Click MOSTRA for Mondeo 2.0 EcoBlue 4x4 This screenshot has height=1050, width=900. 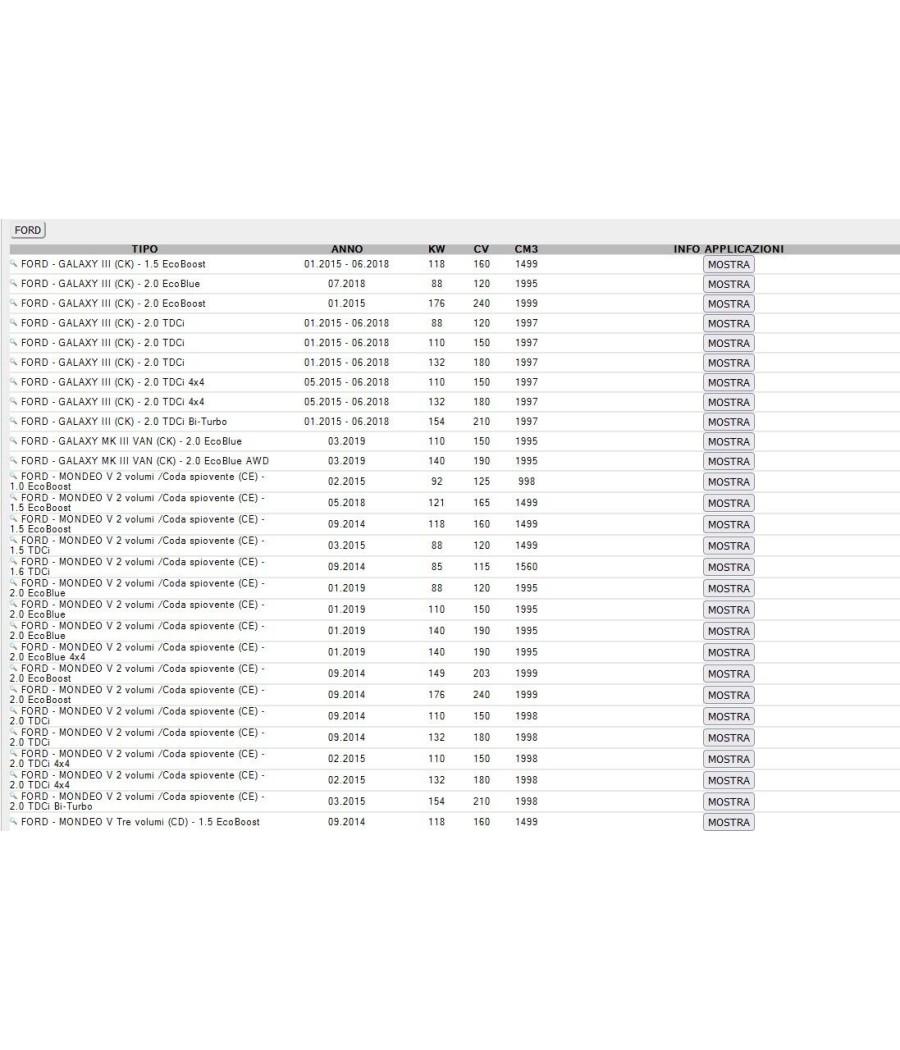click(x=729, y=653)
